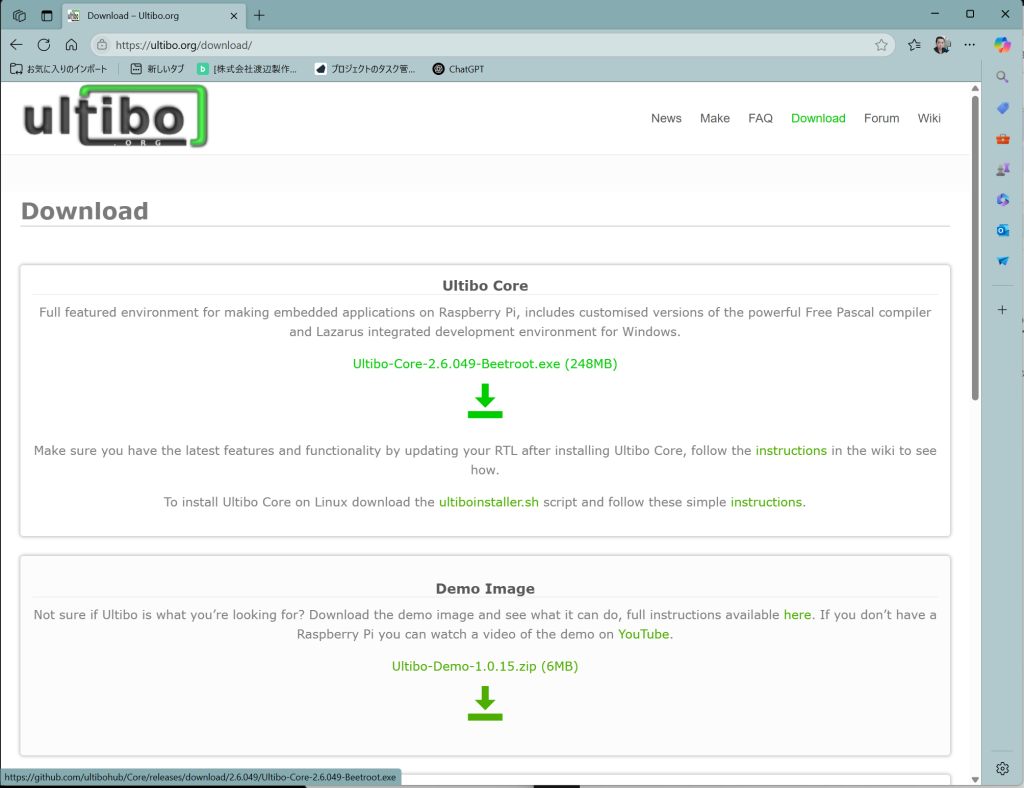Select the Download – Ultibo.org browser tab
The image size is (1024, 788).
click(153, 16)
